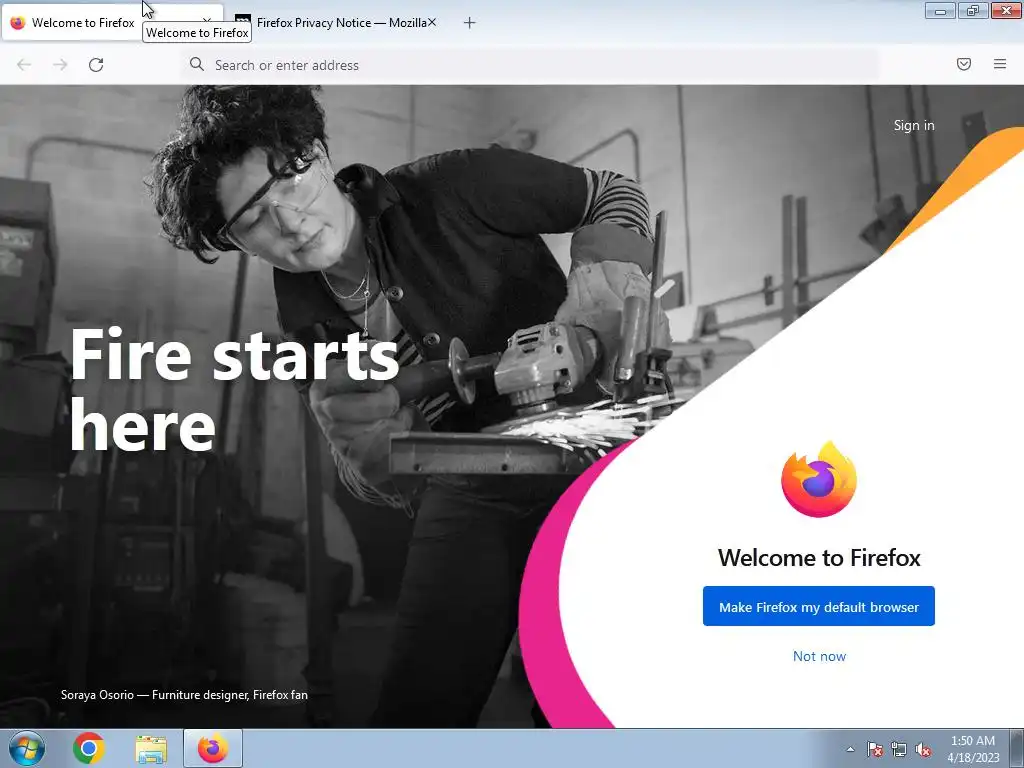Click the search magnifier icon in address bar
This screenshot has height=768, width=1024.
[197, 64]
